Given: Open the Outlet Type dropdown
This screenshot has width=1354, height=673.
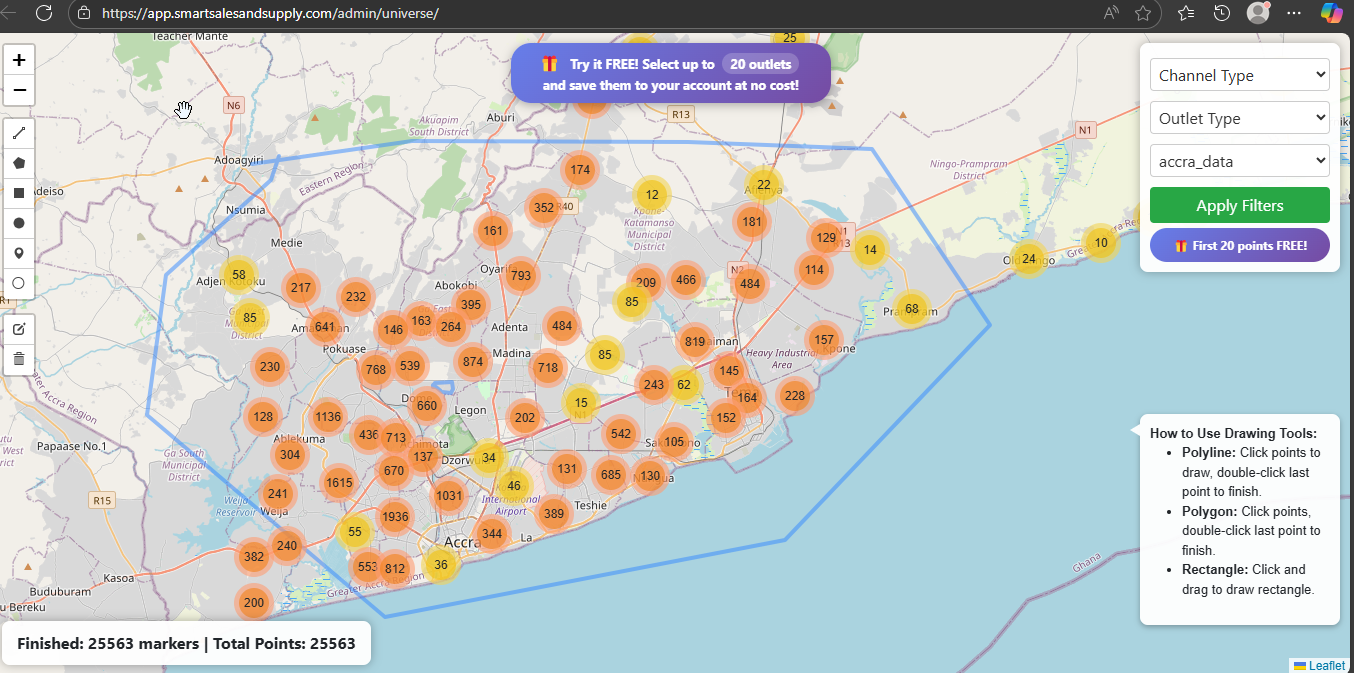Looking at the screenshot, I should [x=1239, y=118].
